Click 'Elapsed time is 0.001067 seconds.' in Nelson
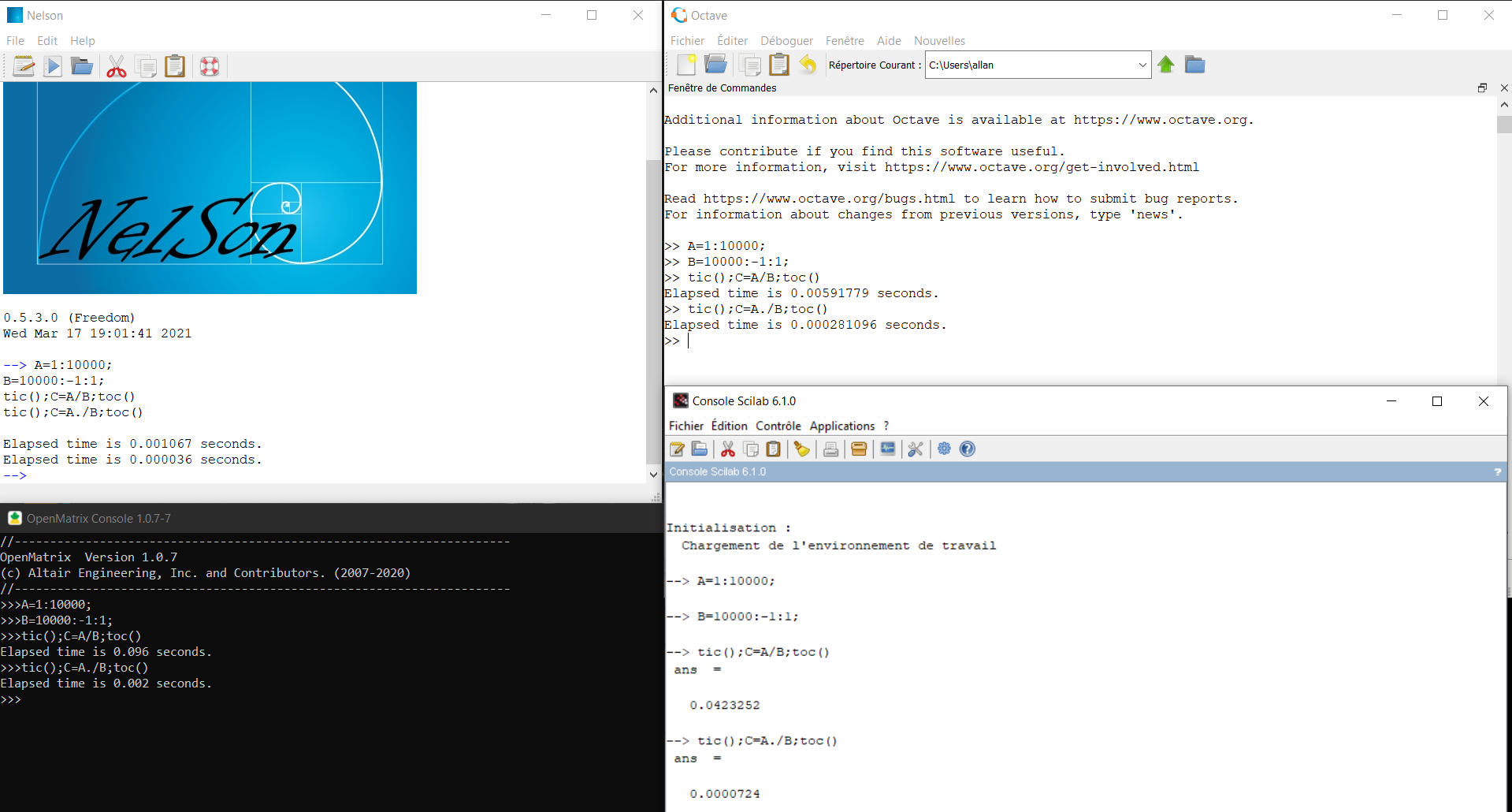The height and width of the screenshot is (812, 1512). [x=132, y=444]
